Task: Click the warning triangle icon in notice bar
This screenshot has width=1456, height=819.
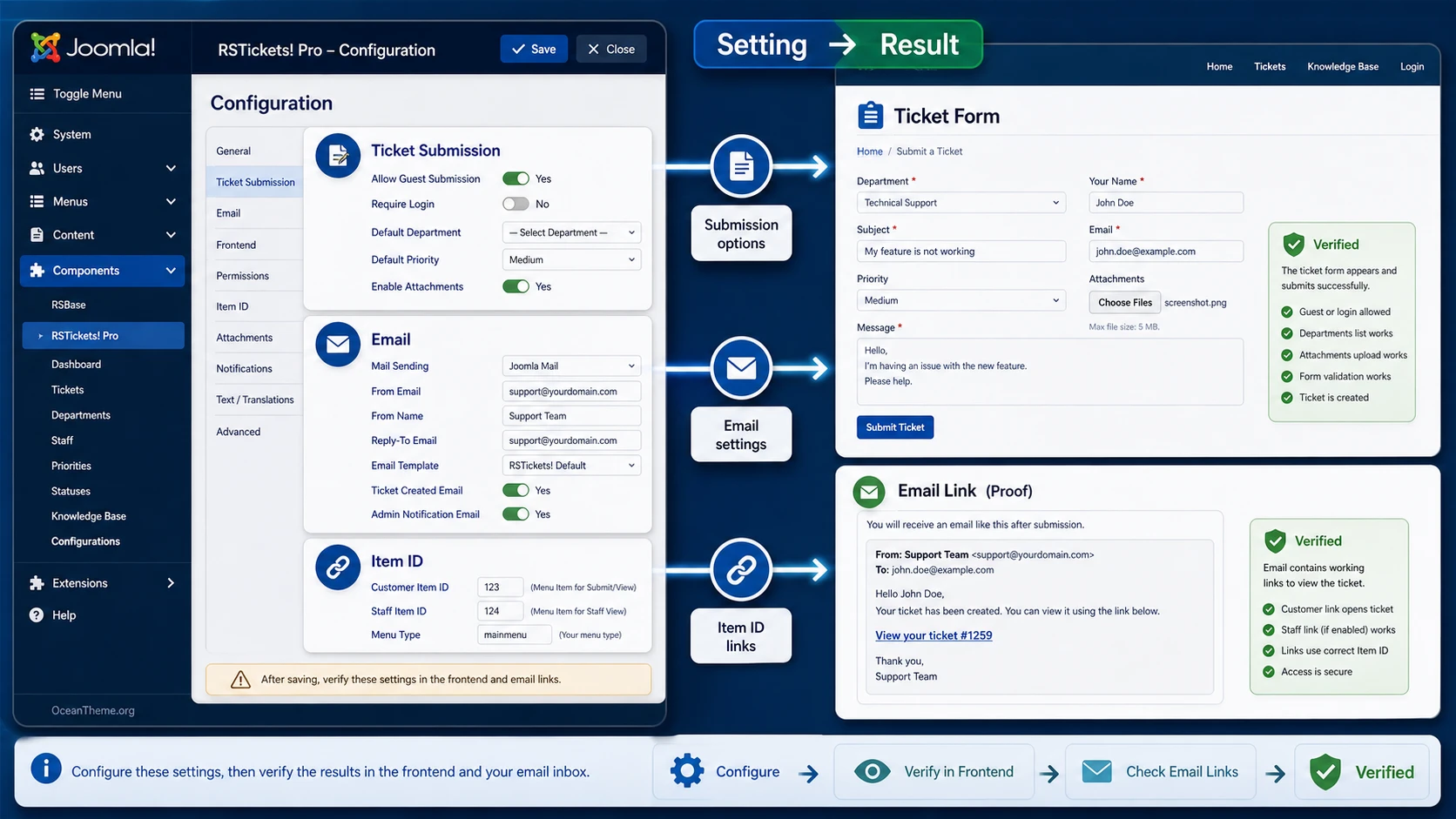Action: (240, 680)
